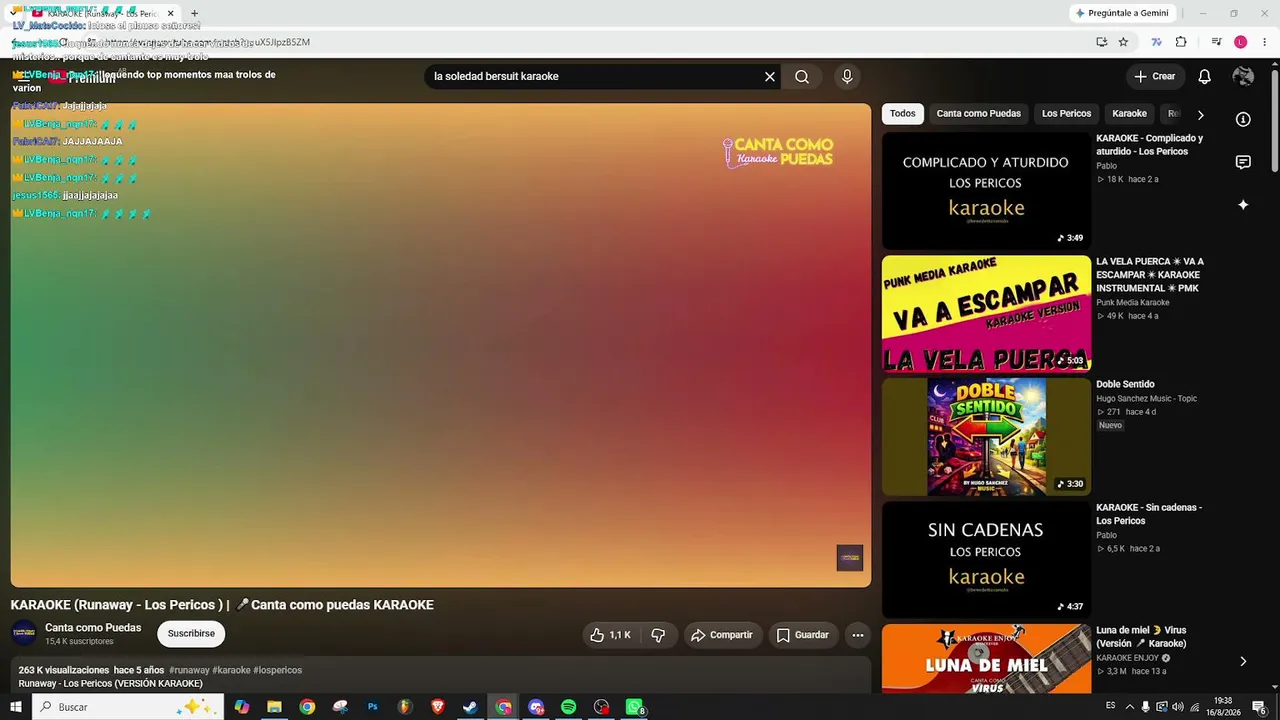This screenshot has width=1280, height=720.
Task: Open the comments panel icon on right sidebar
Action: pos(1243,162)
